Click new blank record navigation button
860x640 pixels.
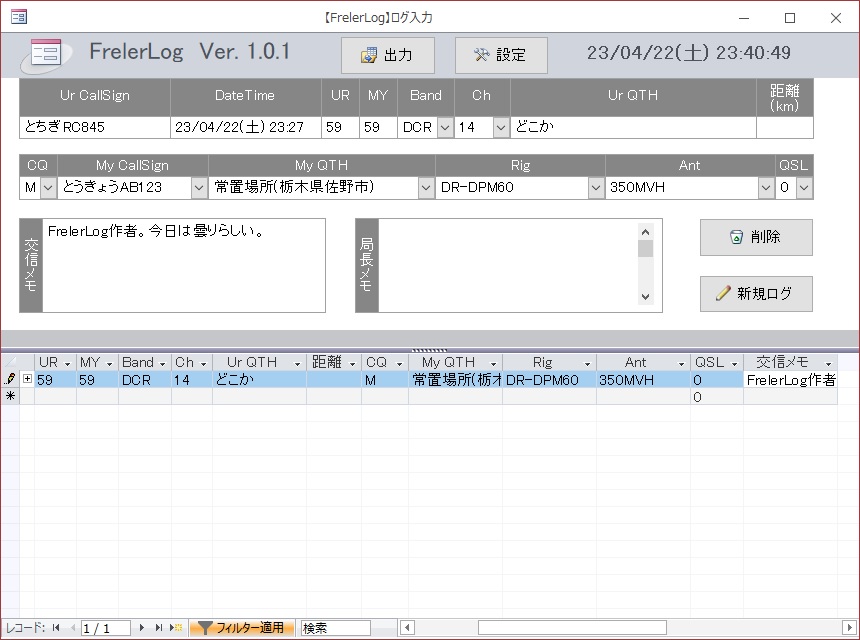pos(176,627)
